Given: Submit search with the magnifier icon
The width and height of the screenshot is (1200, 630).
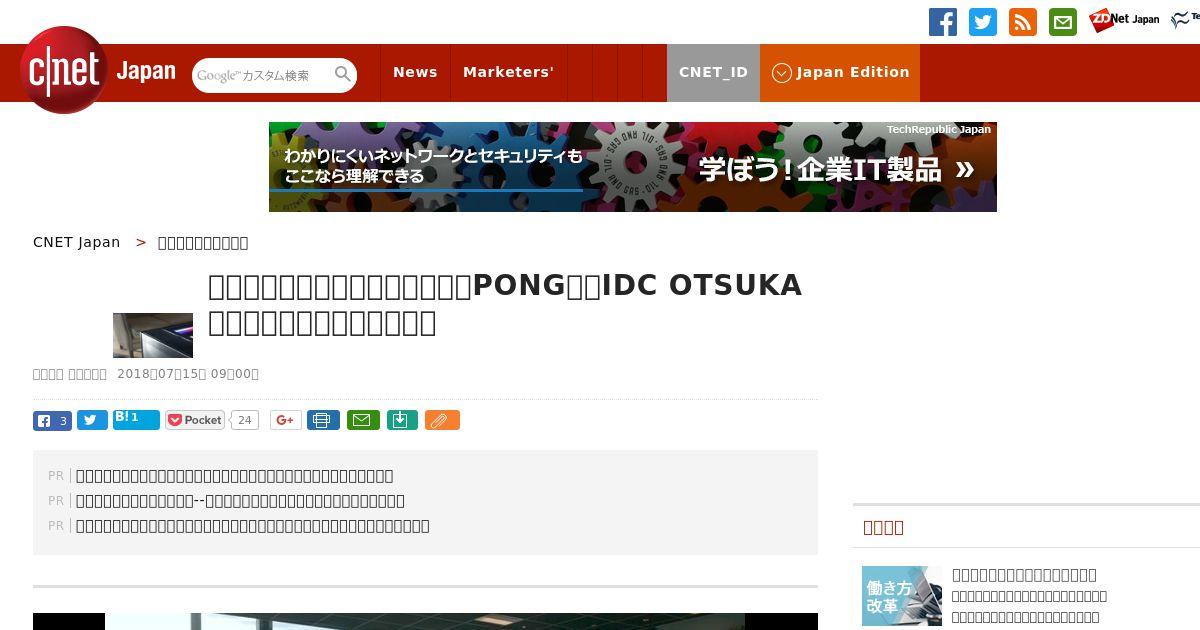Looking at the screenshot, I should pyautogui.click(x=342, y=74).
